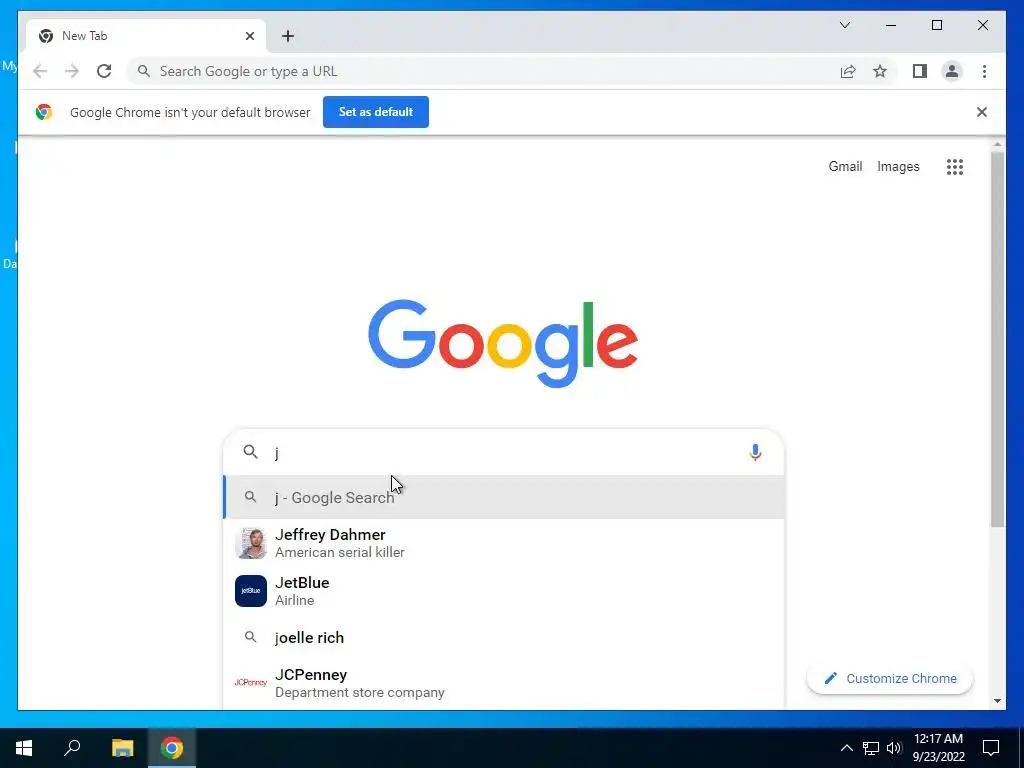
Task: Choose the JCPenney suggestion
Action: (x=503, y=683)
